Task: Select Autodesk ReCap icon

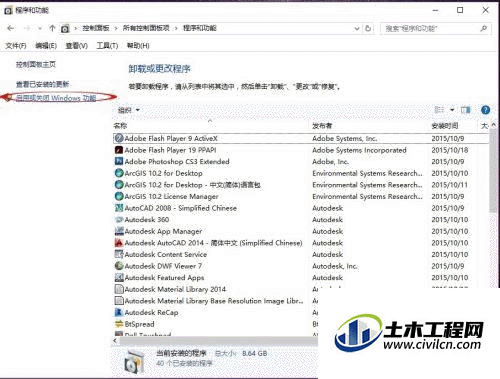Action: pos(119,312)
